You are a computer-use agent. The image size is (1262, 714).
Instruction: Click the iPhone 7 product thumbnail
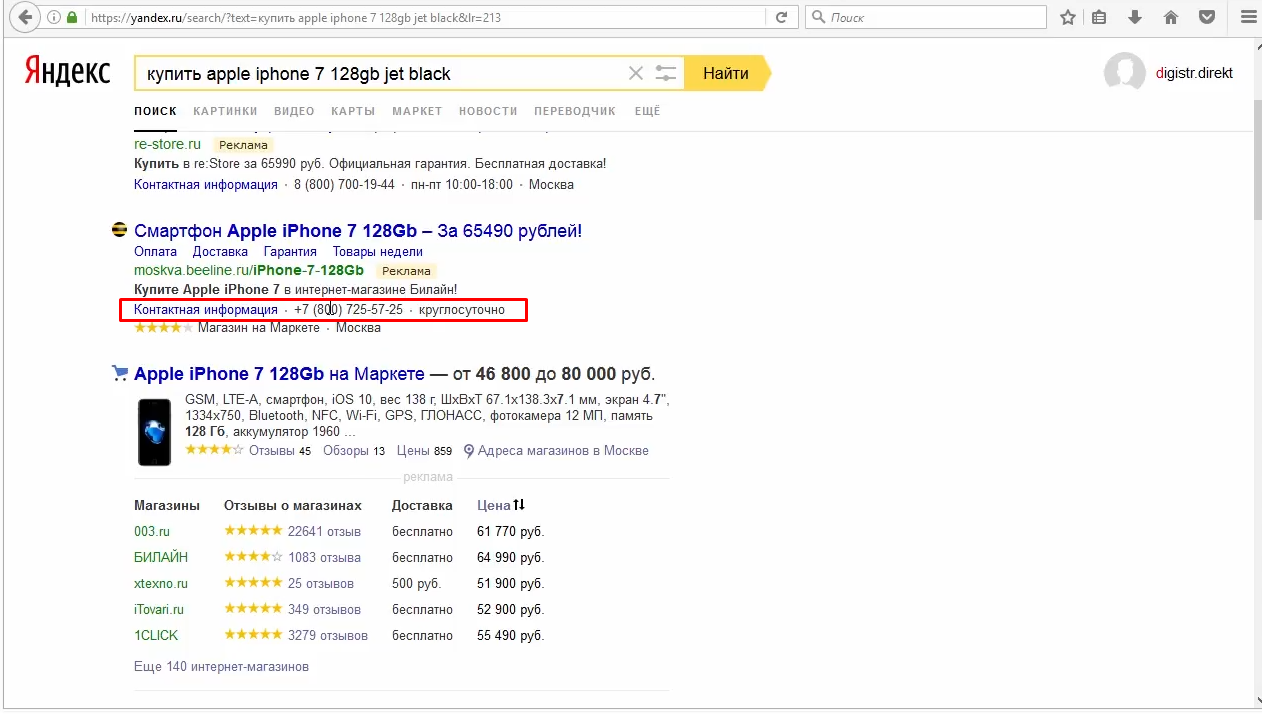click(155, 431)
